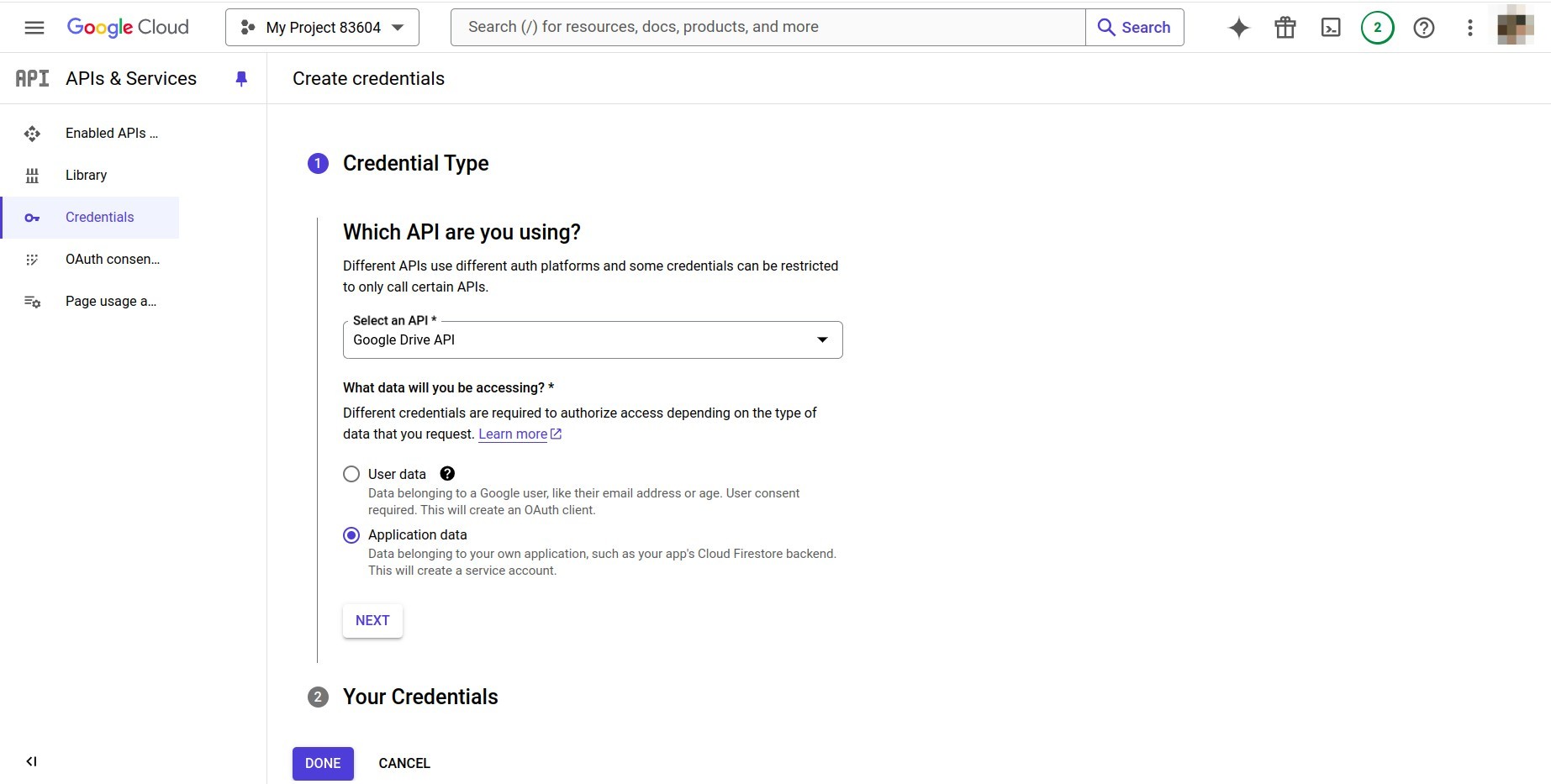The image size is (1551, 784).
Task: Open the Library section in sidebar
Action: tap(86, 175)
